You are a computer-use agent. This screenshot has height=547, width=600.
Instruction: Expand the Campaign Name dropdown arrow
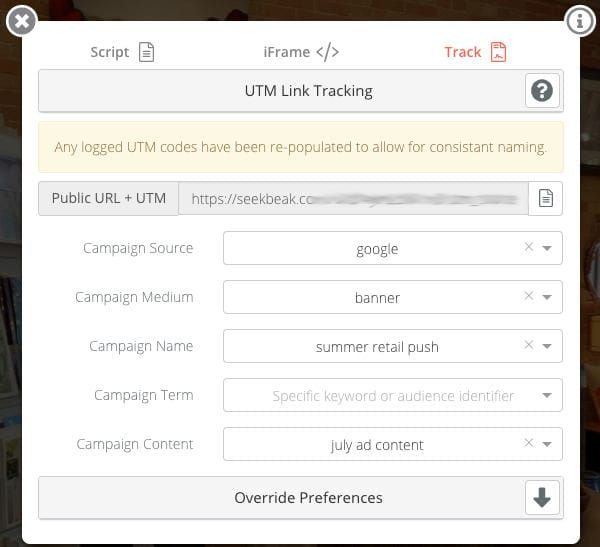pos(547,346)
